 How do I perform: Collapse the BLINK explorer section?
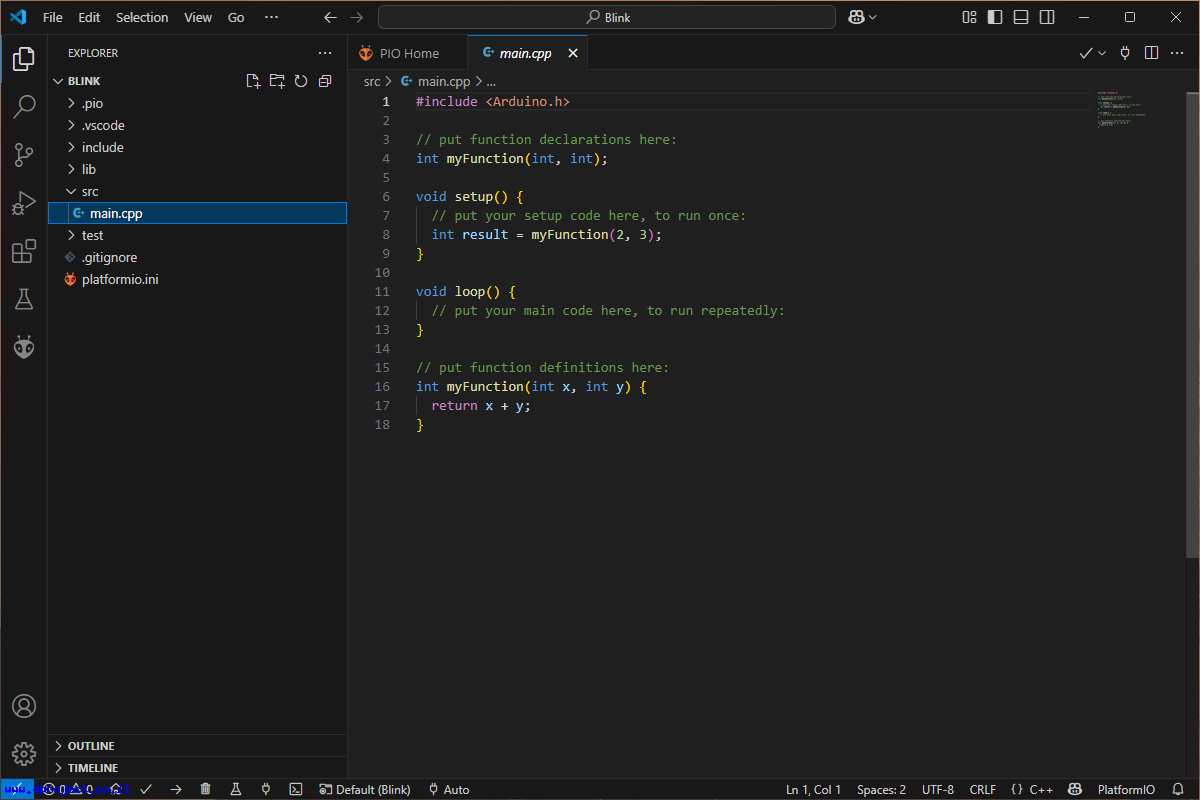(58, 81)
